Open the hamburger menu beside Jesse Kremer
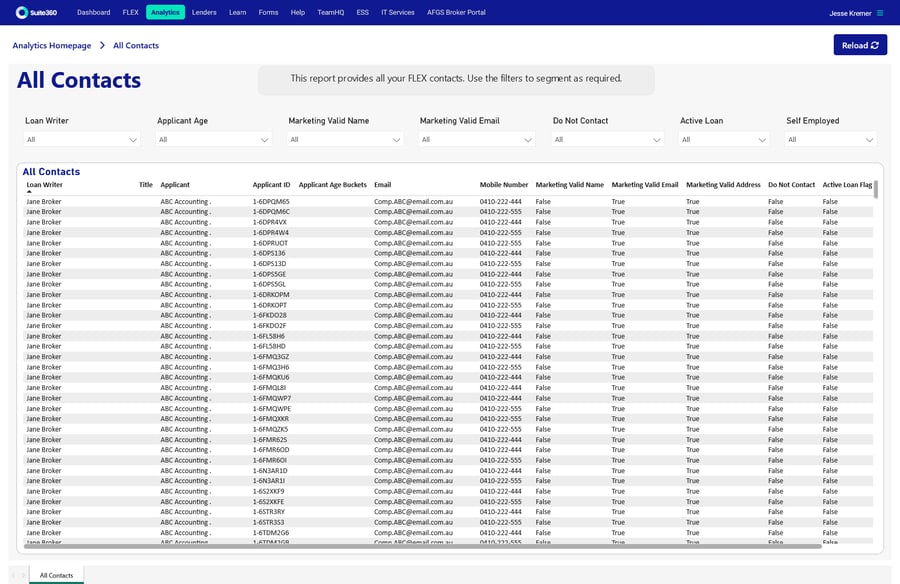Image resolution: width=900 pixels, height=584 pixels. point(880,13)
